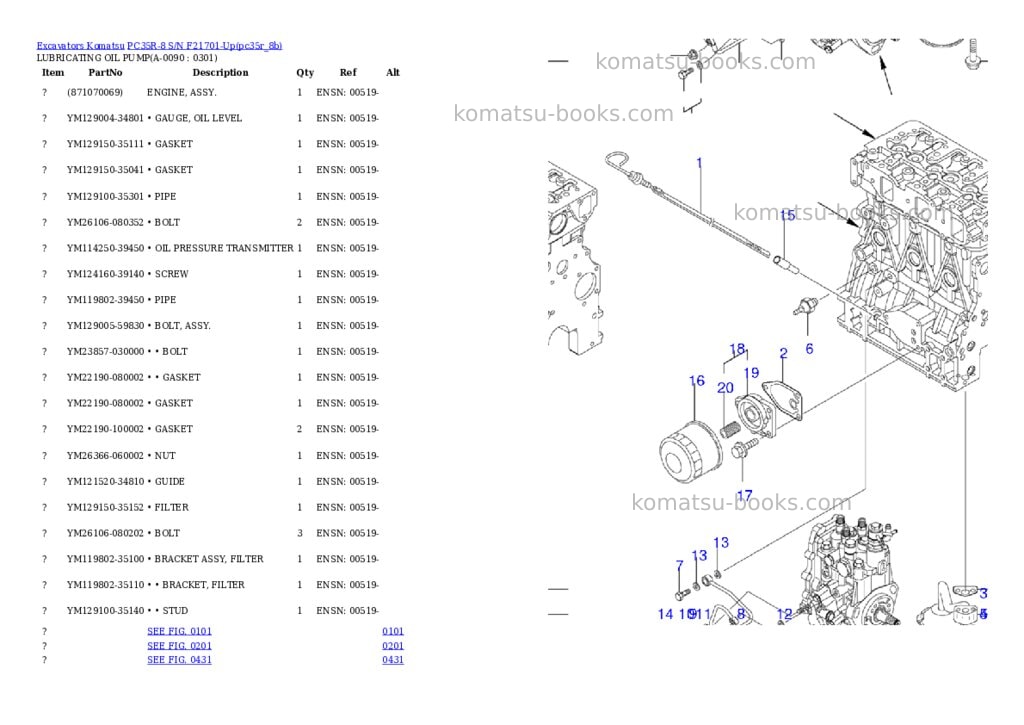Click diagram callout 19 on the filter bracket
This screenshot has height=725, width=1024.
(x=752, y=373)
